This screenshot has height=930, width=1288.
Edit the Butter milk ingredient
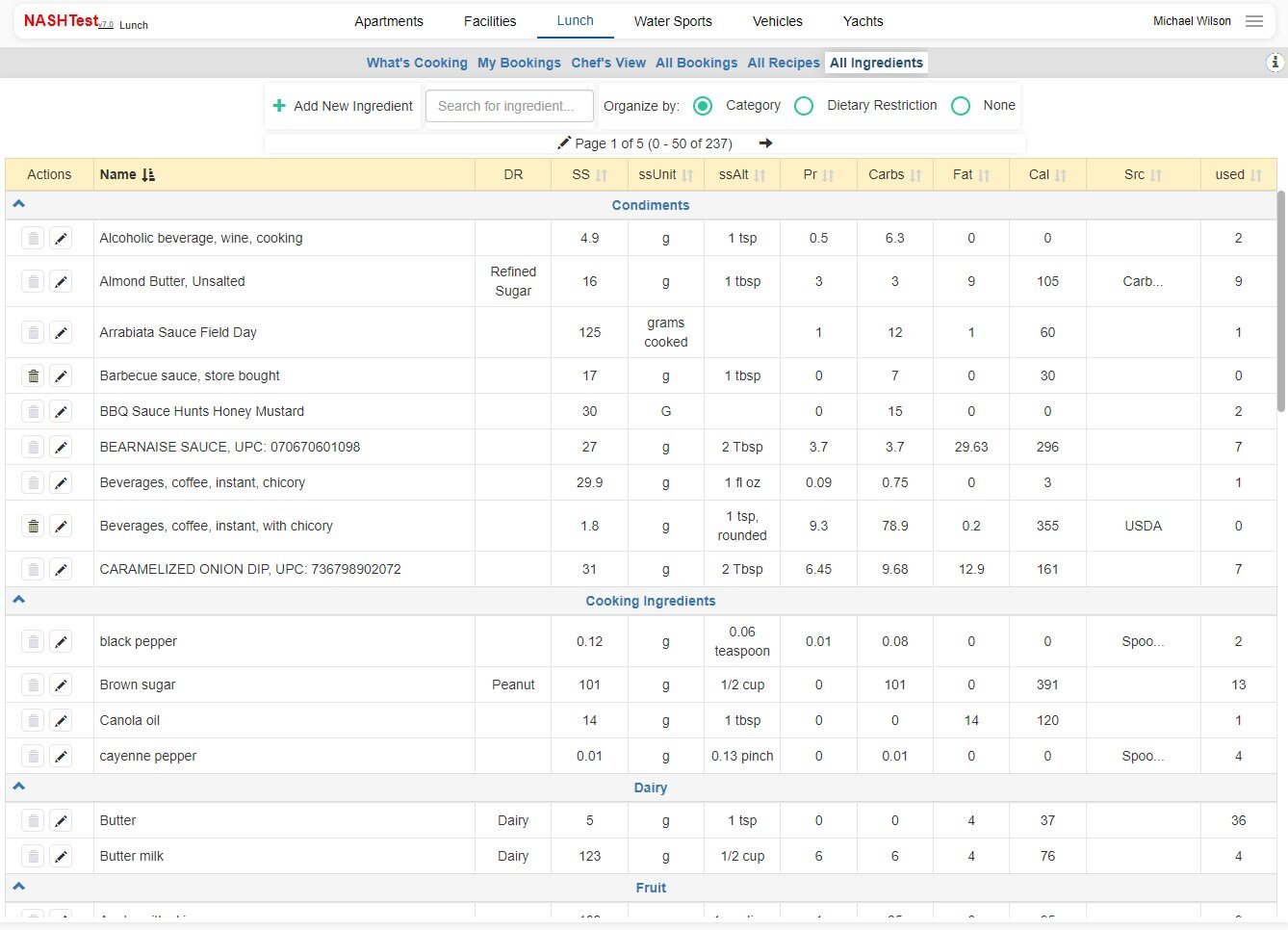coord(61,856)
